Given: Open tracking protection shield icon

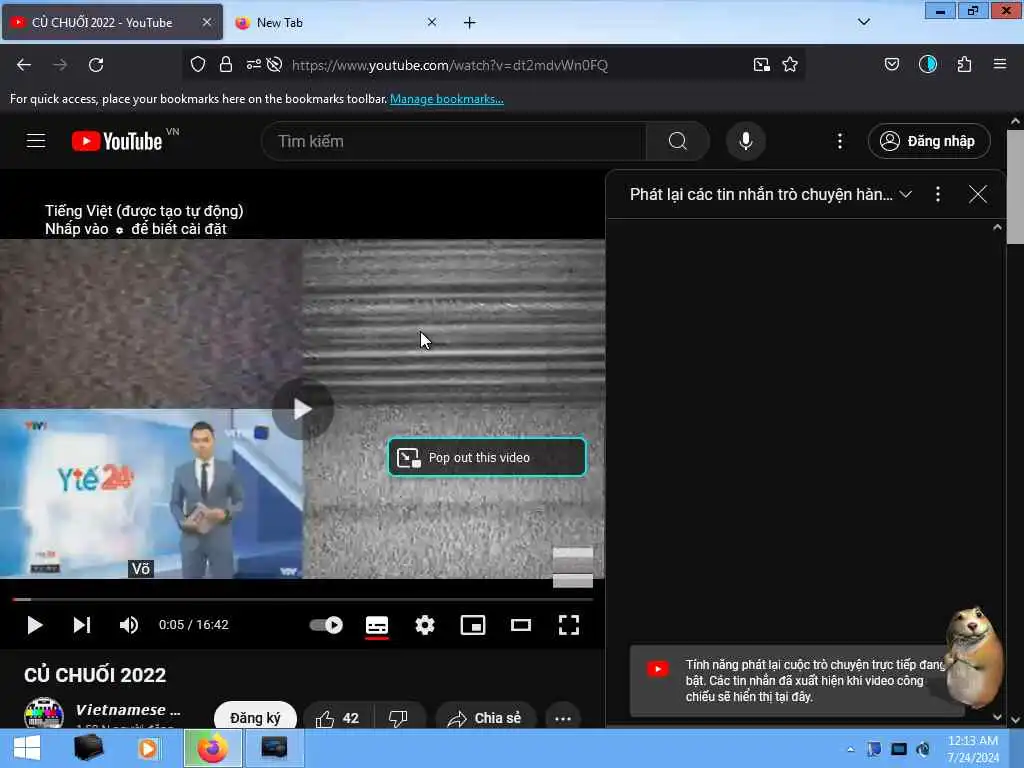Looking at the screenshot, I should [x=198, y=64].
